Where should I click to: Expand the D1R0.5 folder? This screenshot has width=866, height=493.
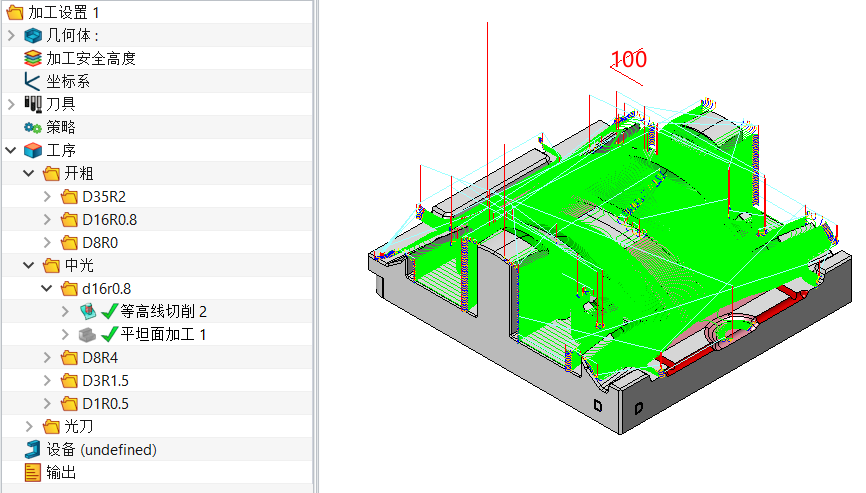pos(47,404)
